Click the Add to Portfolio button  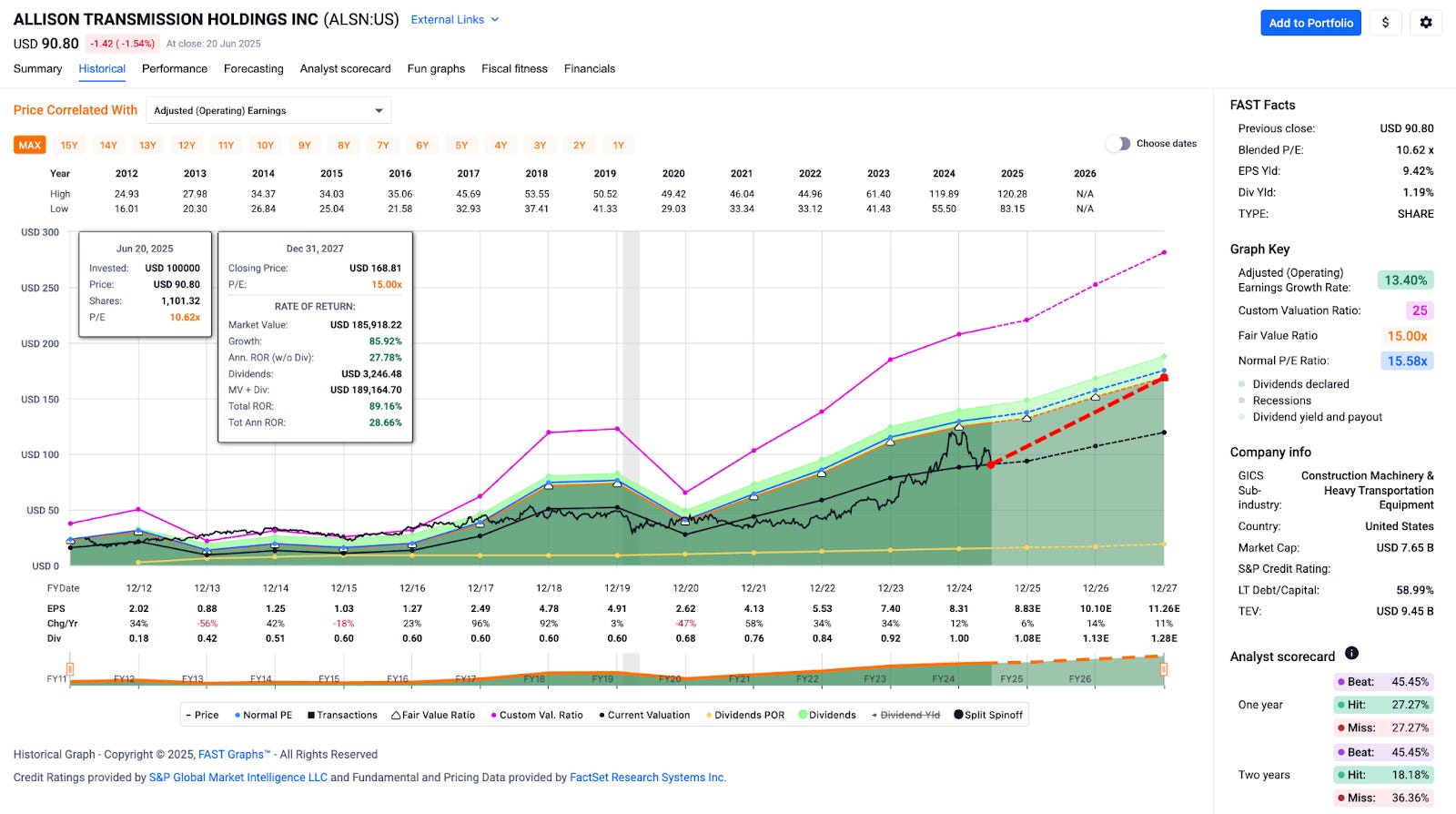tap(1310, 23)
